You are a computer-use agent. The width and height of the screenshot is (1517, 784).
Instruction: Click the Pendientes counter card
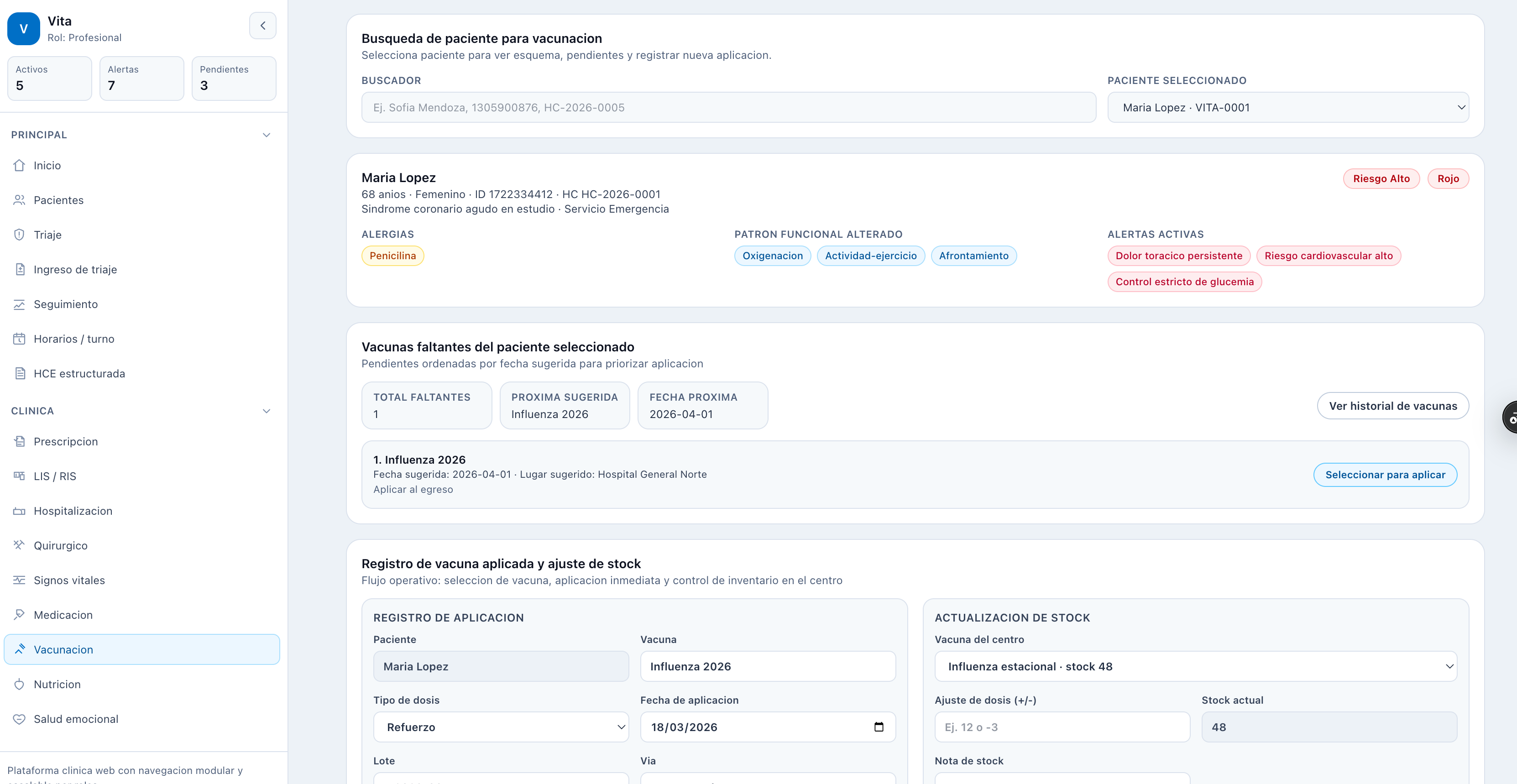pos(234,78)
